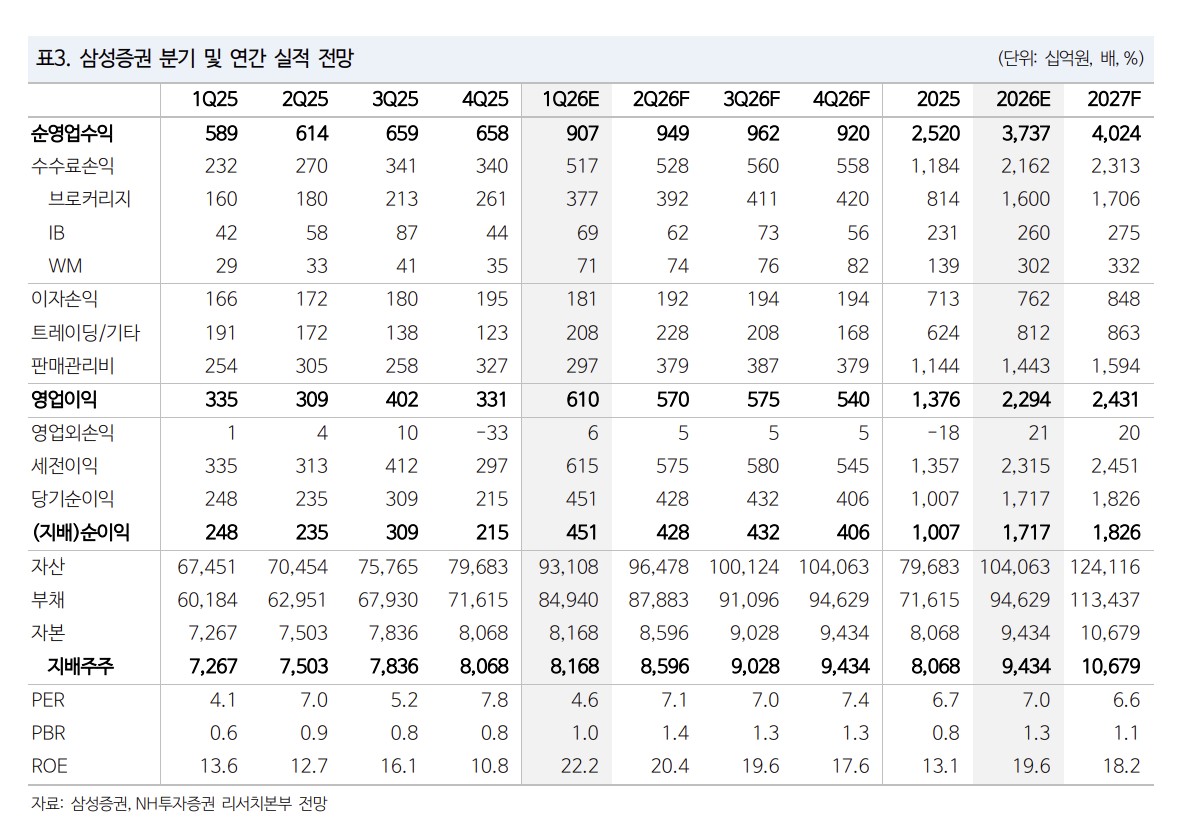The width and height of the screenshot is (1188, 834).
Task: Click 2026E net operating revenue value 3,737
Action: click(1026, 133)
